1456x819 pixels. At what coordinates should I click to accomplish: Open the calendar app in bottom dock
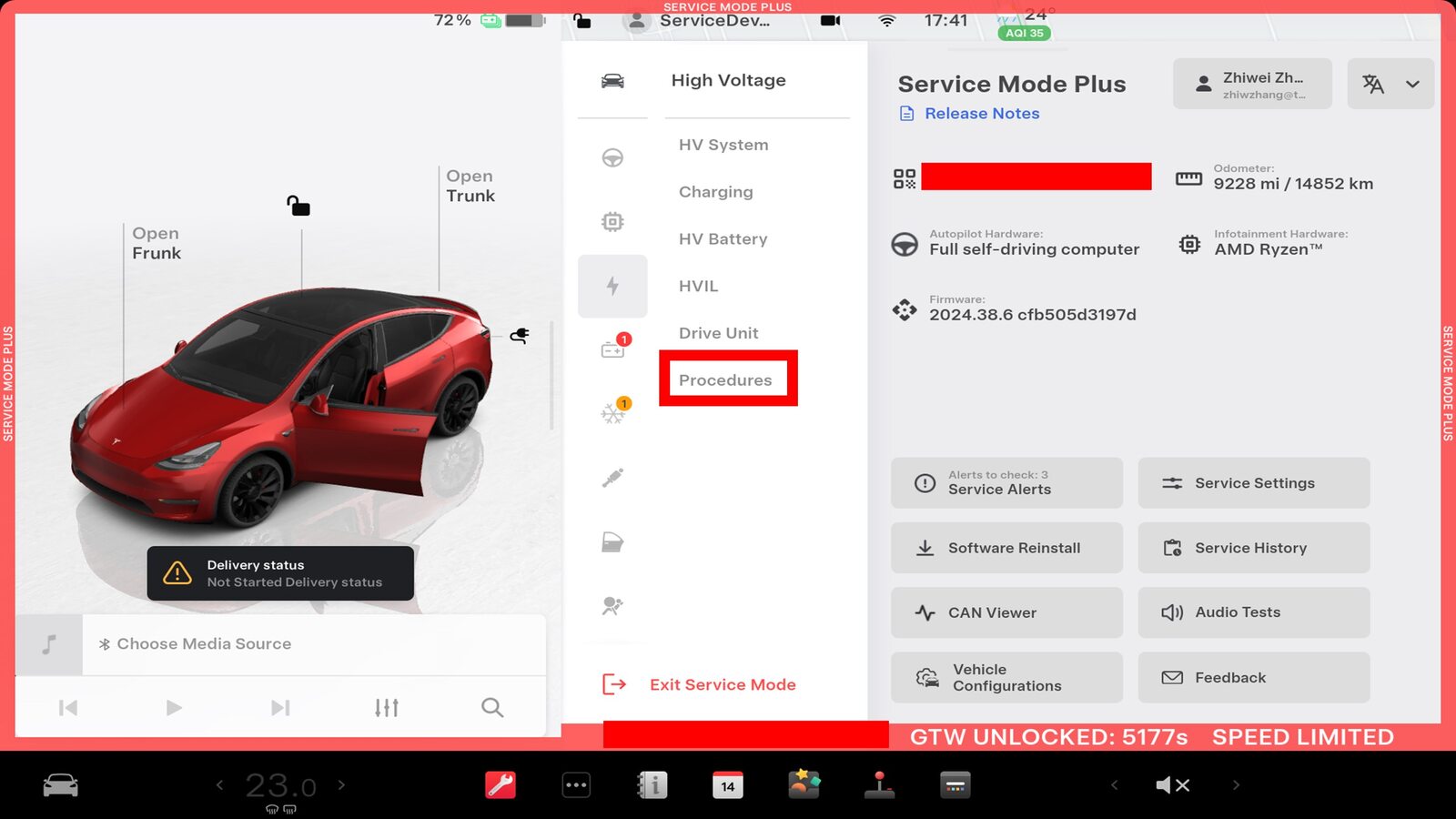(727, 784)
